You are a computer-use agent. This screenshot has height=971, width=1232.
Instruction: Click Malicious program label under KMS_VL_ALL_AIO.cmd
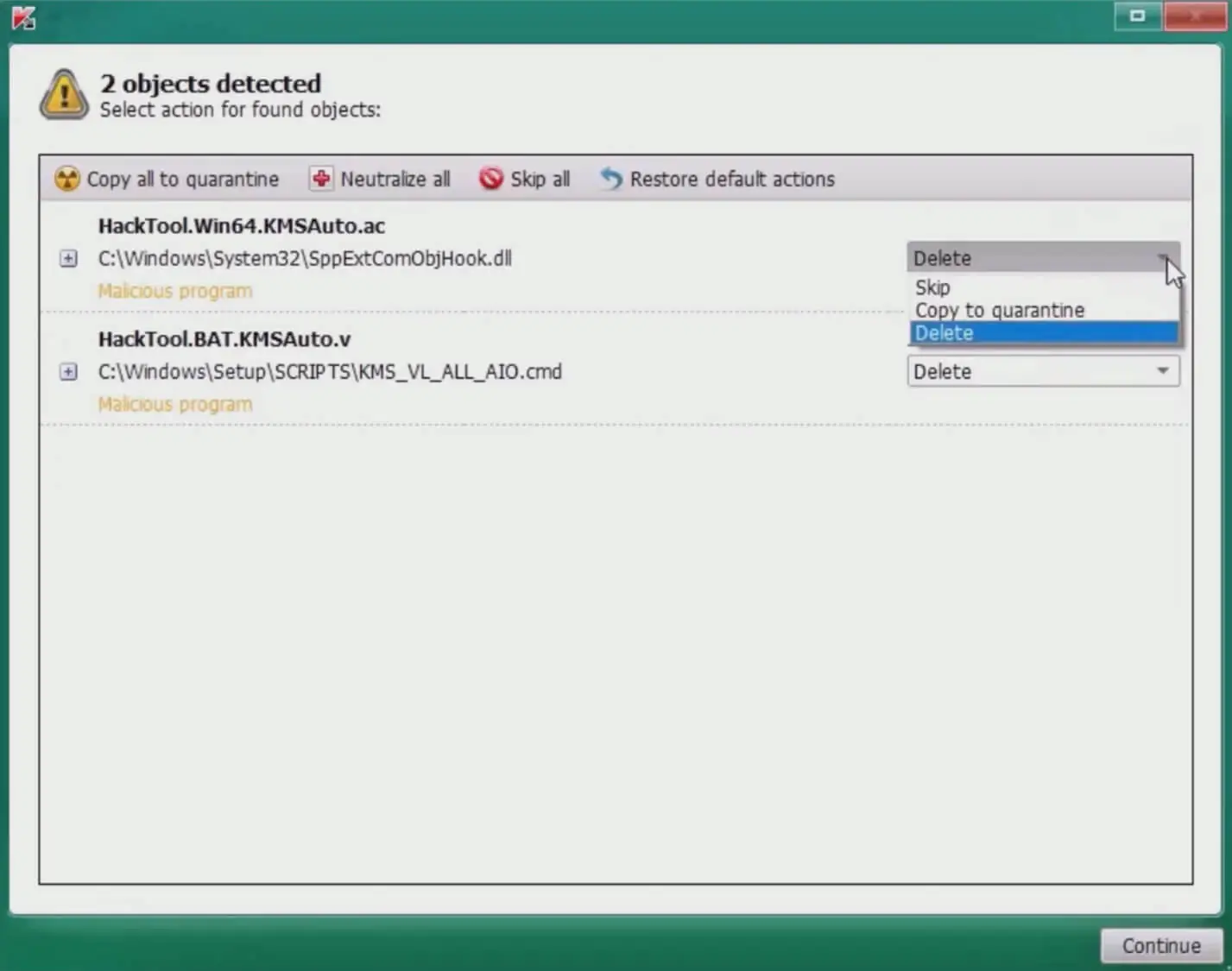(x=175, y=405)
